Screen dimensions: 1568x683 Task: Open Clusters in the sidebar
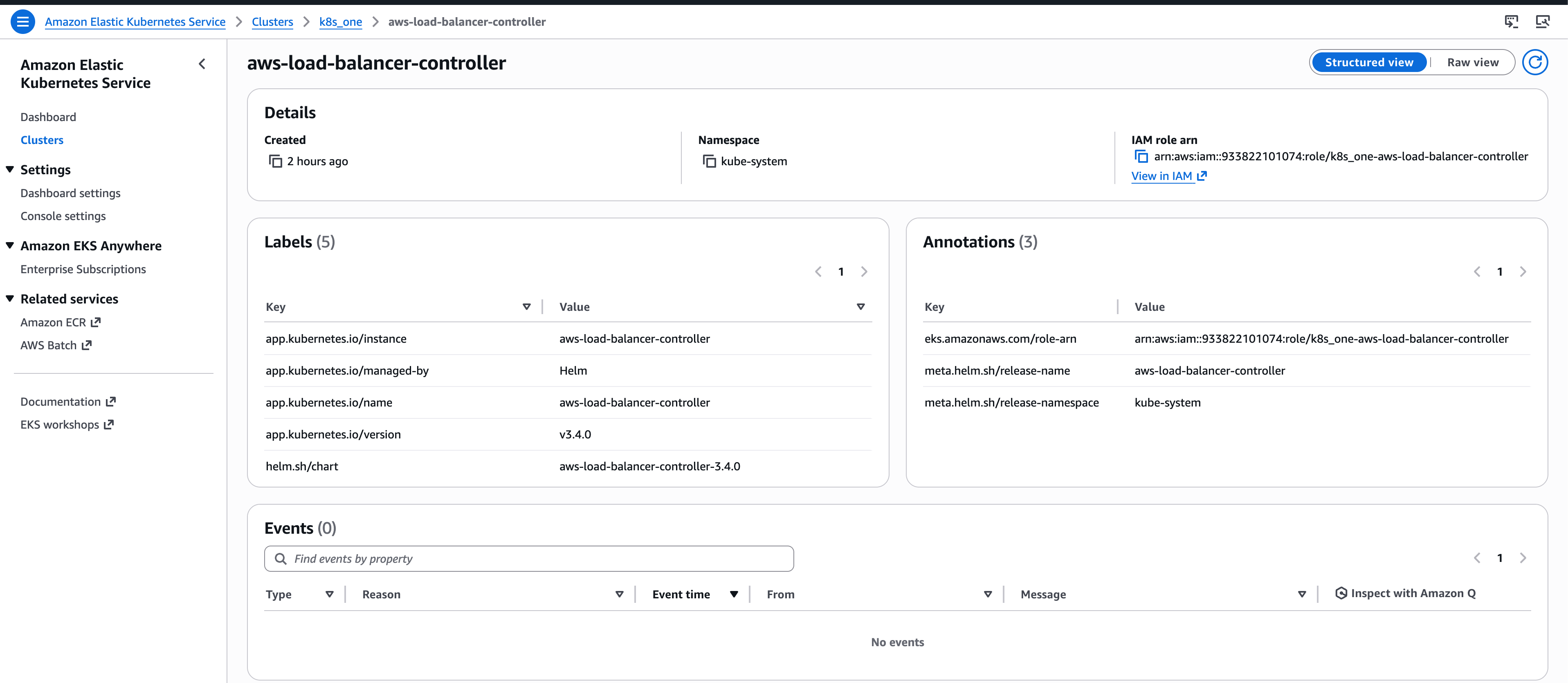pos(42,140)
